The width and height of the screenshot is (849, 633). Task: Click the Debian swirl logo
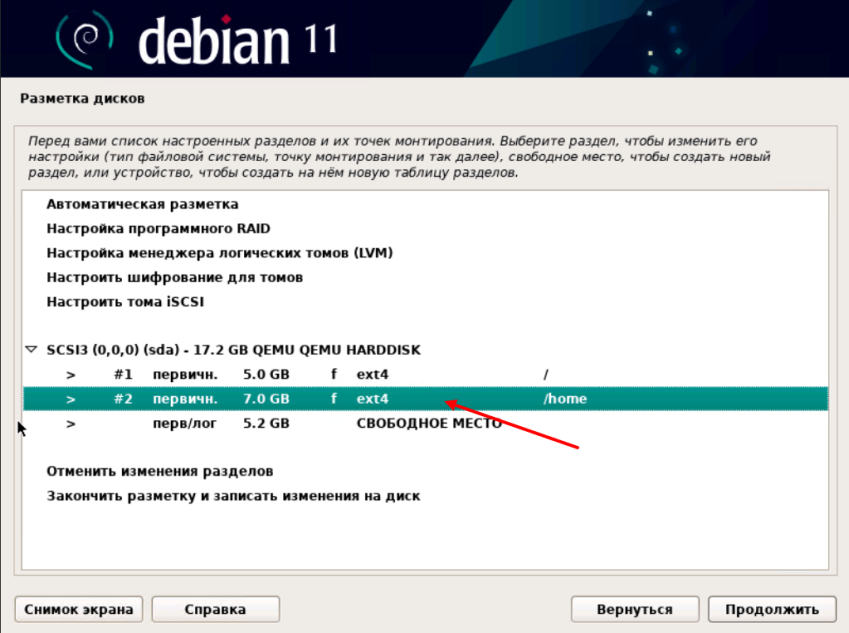coord(85,40)
